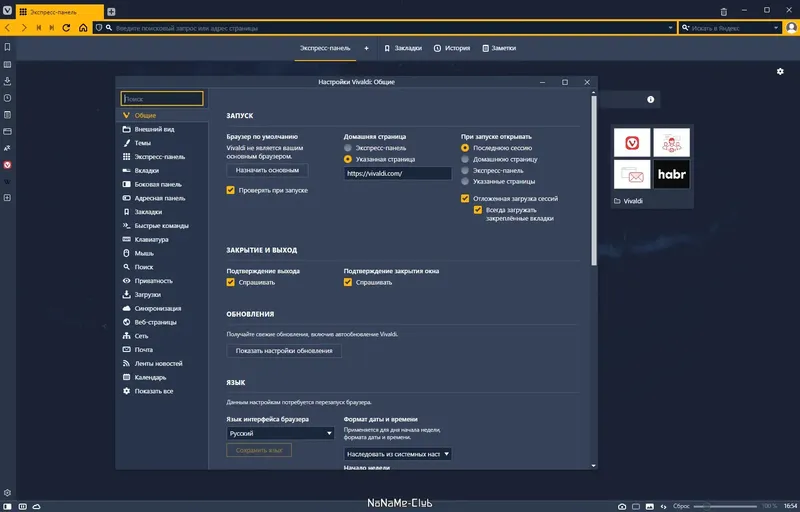Click the trash can closed-tabs icon
800x512 pixels.
(x=723, y=11)
